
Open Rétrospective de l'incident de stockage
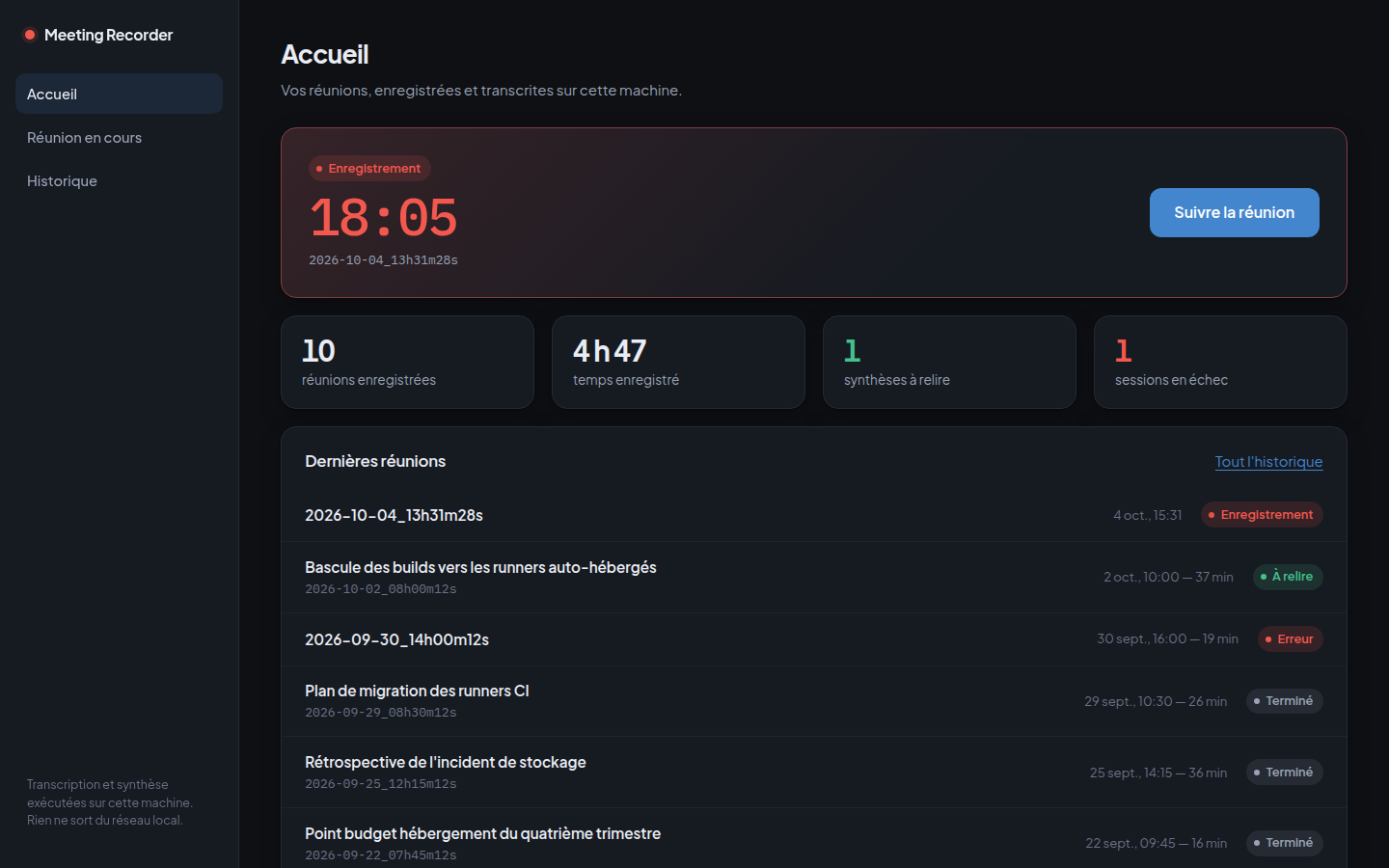pos(814,773)
